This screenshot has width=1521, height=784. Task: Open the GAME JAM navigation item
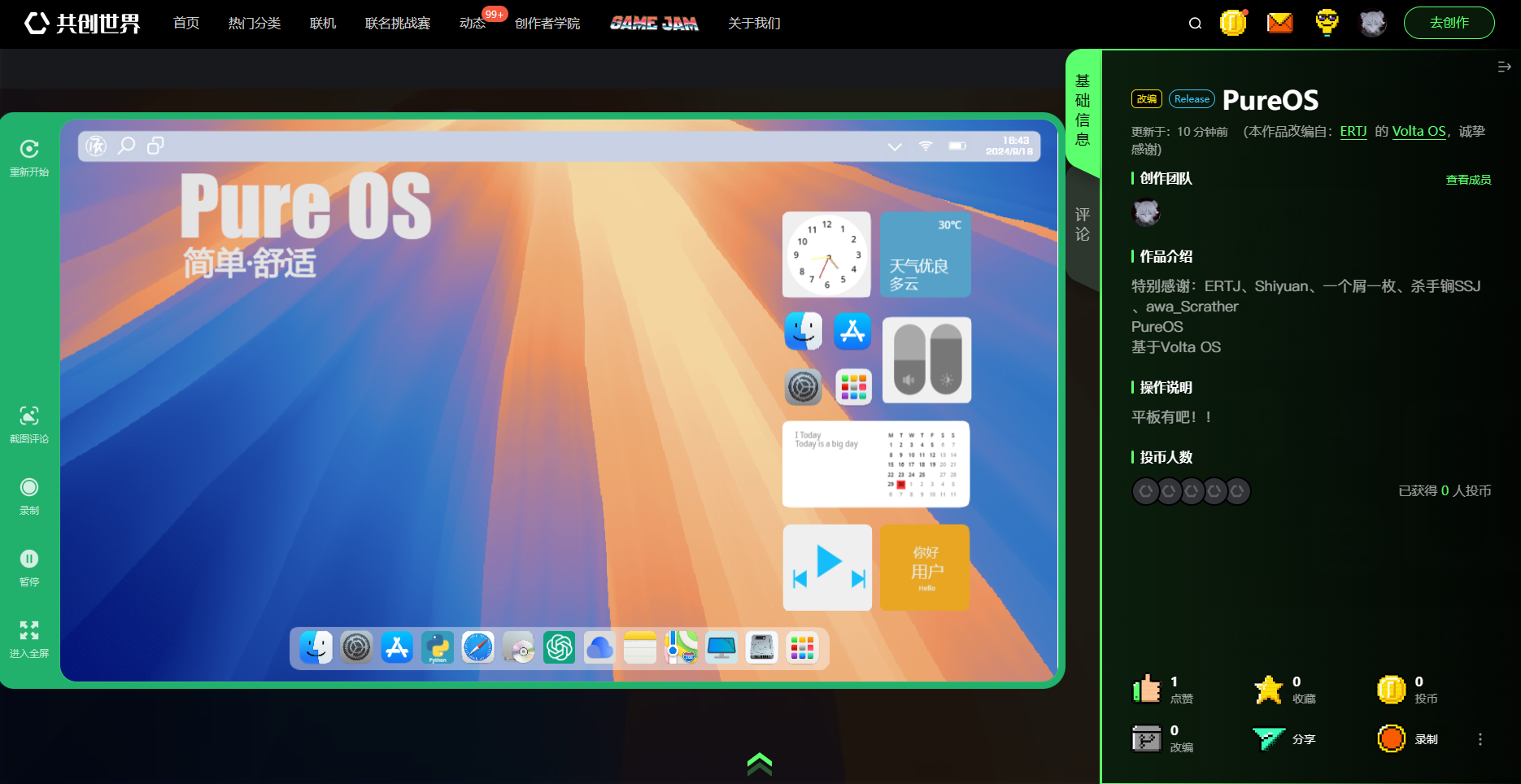pyautogui.click(x=654, y=23)
